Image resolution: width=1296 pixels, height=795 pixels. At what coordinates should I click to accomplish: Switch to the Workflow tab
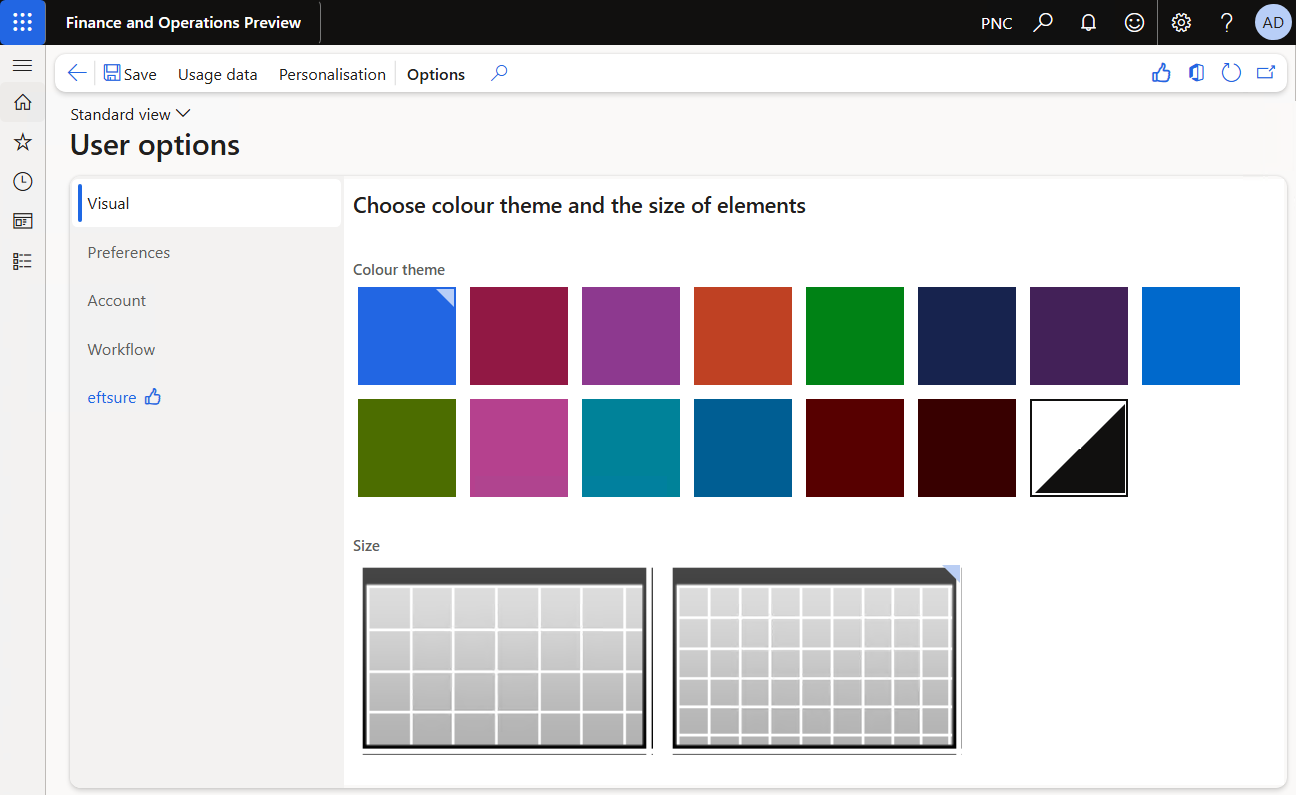208,349
